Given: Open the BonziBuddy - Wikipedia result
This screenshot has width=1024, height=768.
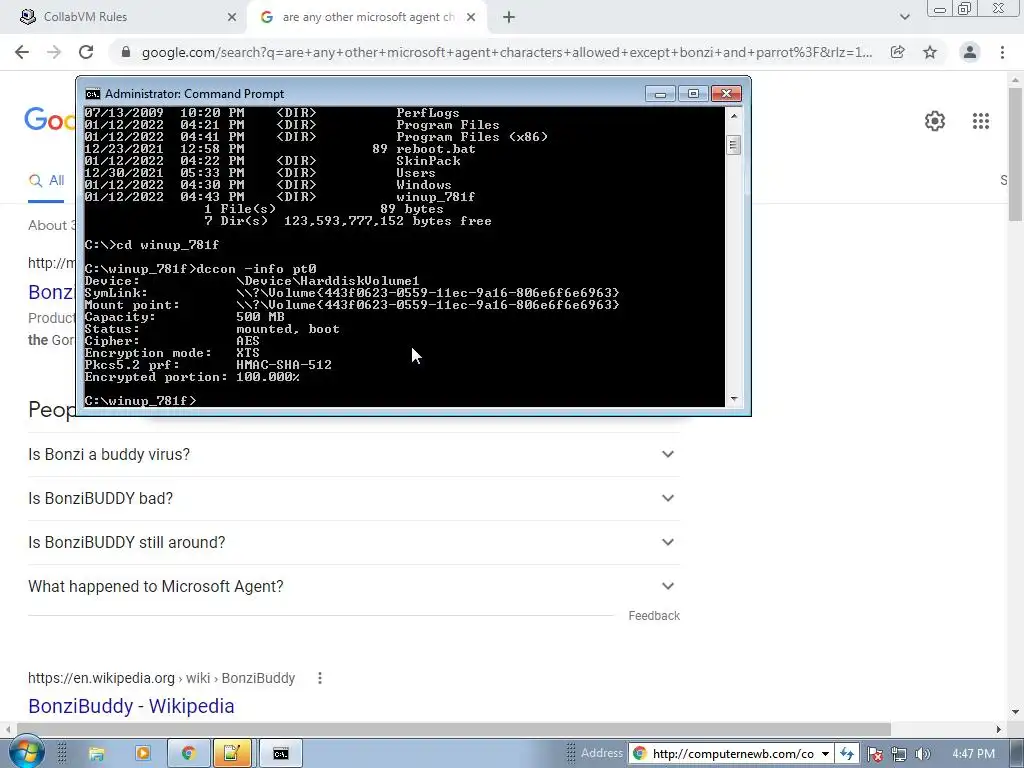Looking at the screenshot, I should pos(131,706).
